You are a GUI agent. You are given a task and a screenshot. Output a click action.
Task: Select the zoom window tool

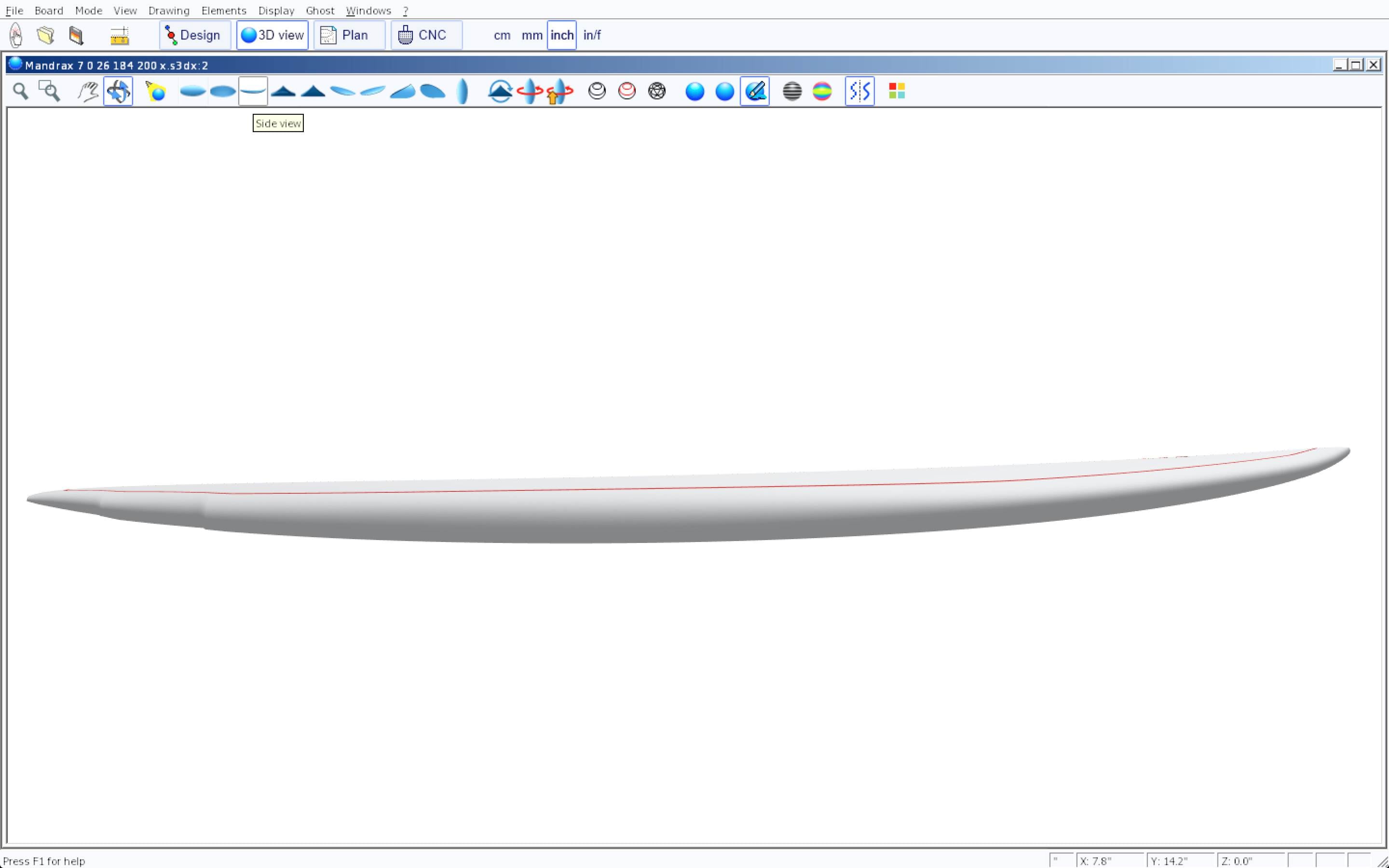[49, 91]
